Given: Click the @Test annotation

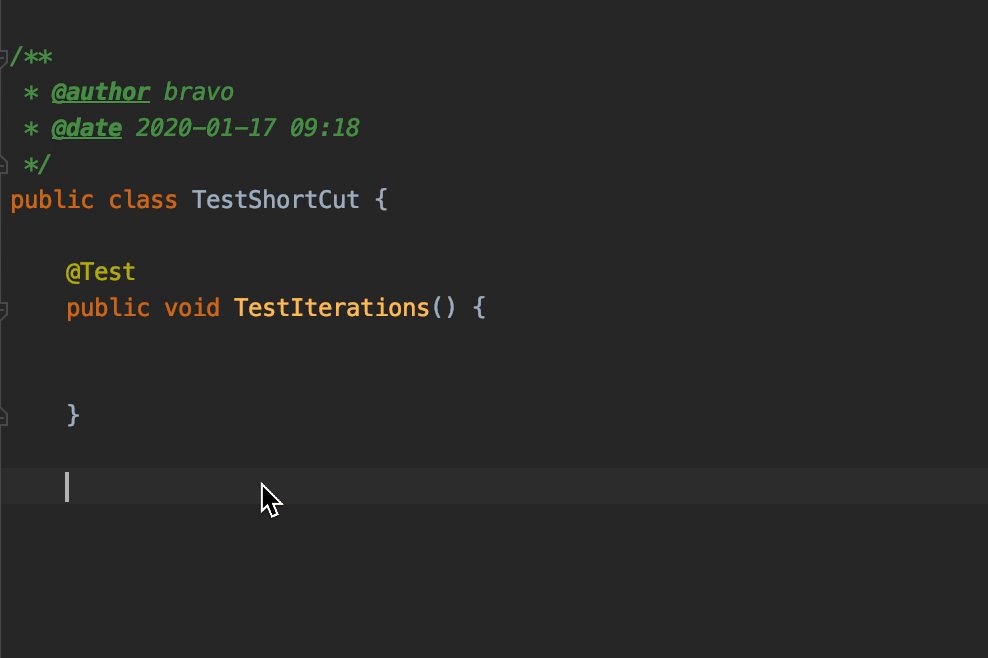Looking at the screenshot, I should (100, 272).
